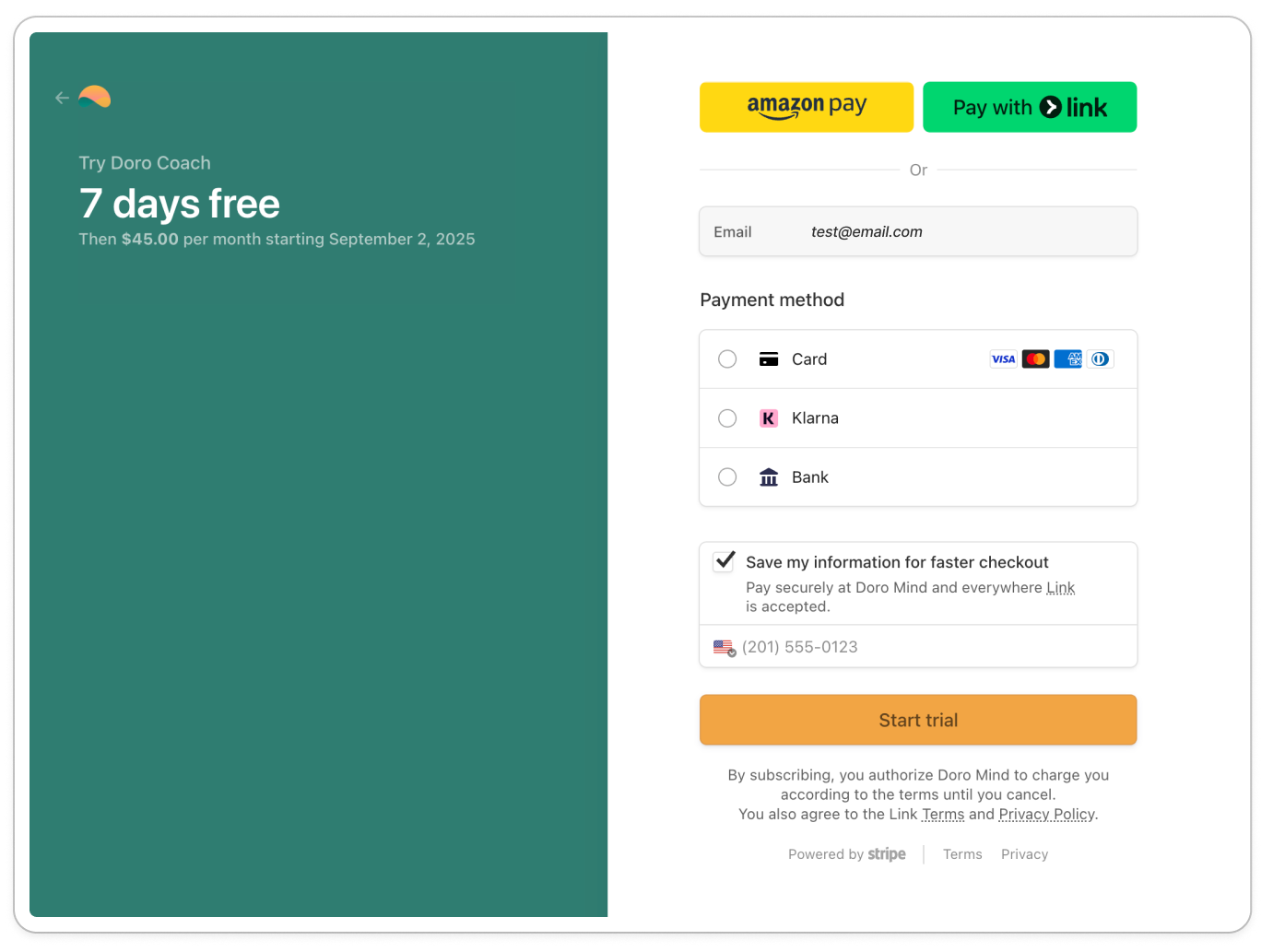The height and width of the screenshot is (952, 1273).
Task: Pay using the Amazon Pay button
Action: click(807, 107)
